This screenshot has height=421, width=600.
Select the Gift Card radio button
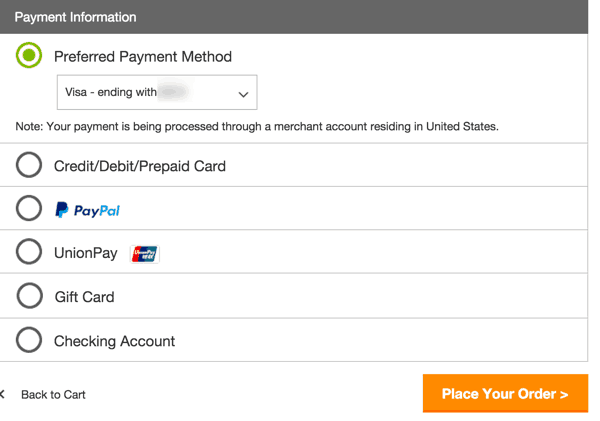pyautogui.click(x=29, y=295)
